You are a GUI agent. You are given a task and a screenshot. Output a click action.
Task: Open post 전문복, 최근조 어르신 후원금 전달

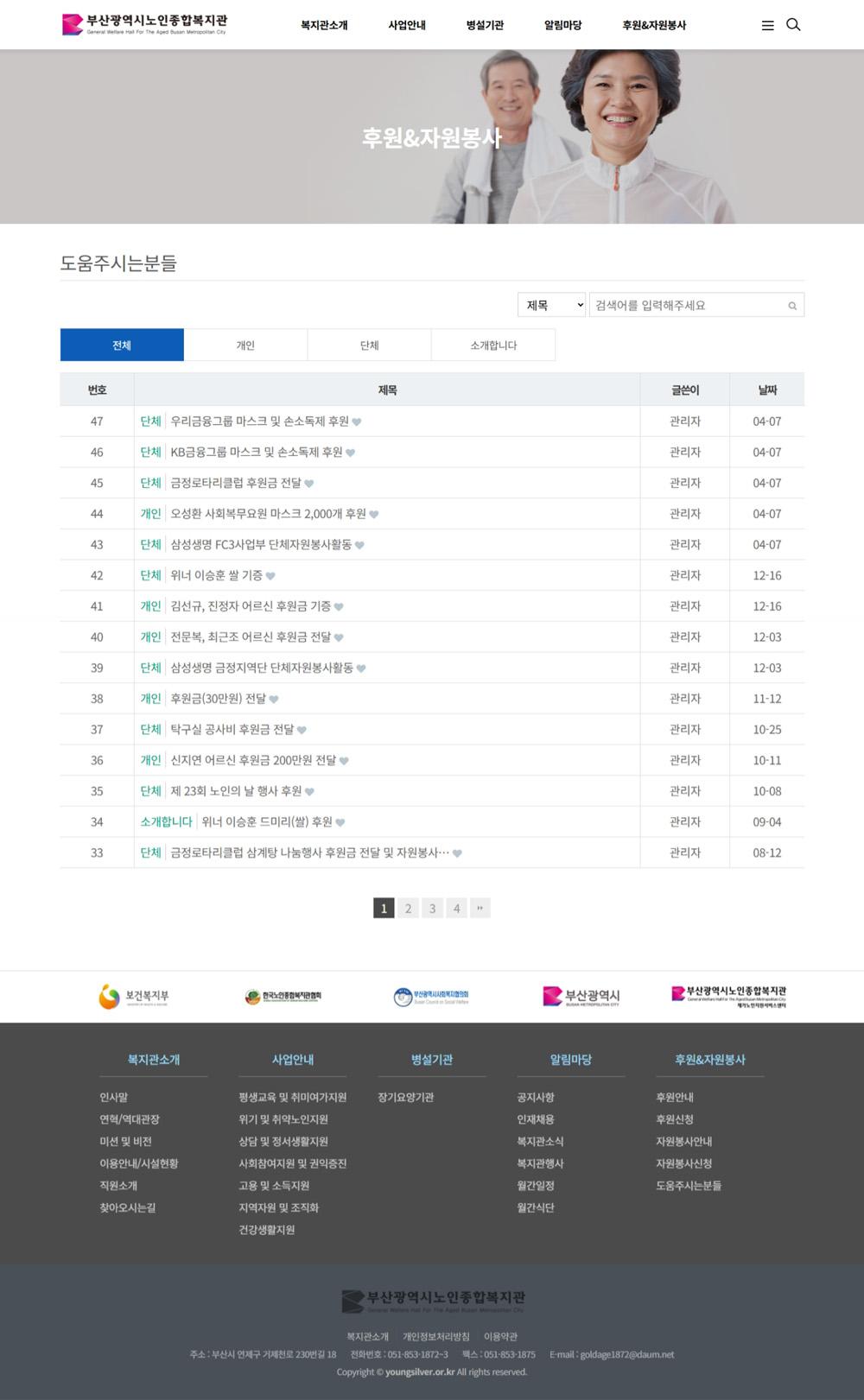pyautogui.click(x=251, y=637)
